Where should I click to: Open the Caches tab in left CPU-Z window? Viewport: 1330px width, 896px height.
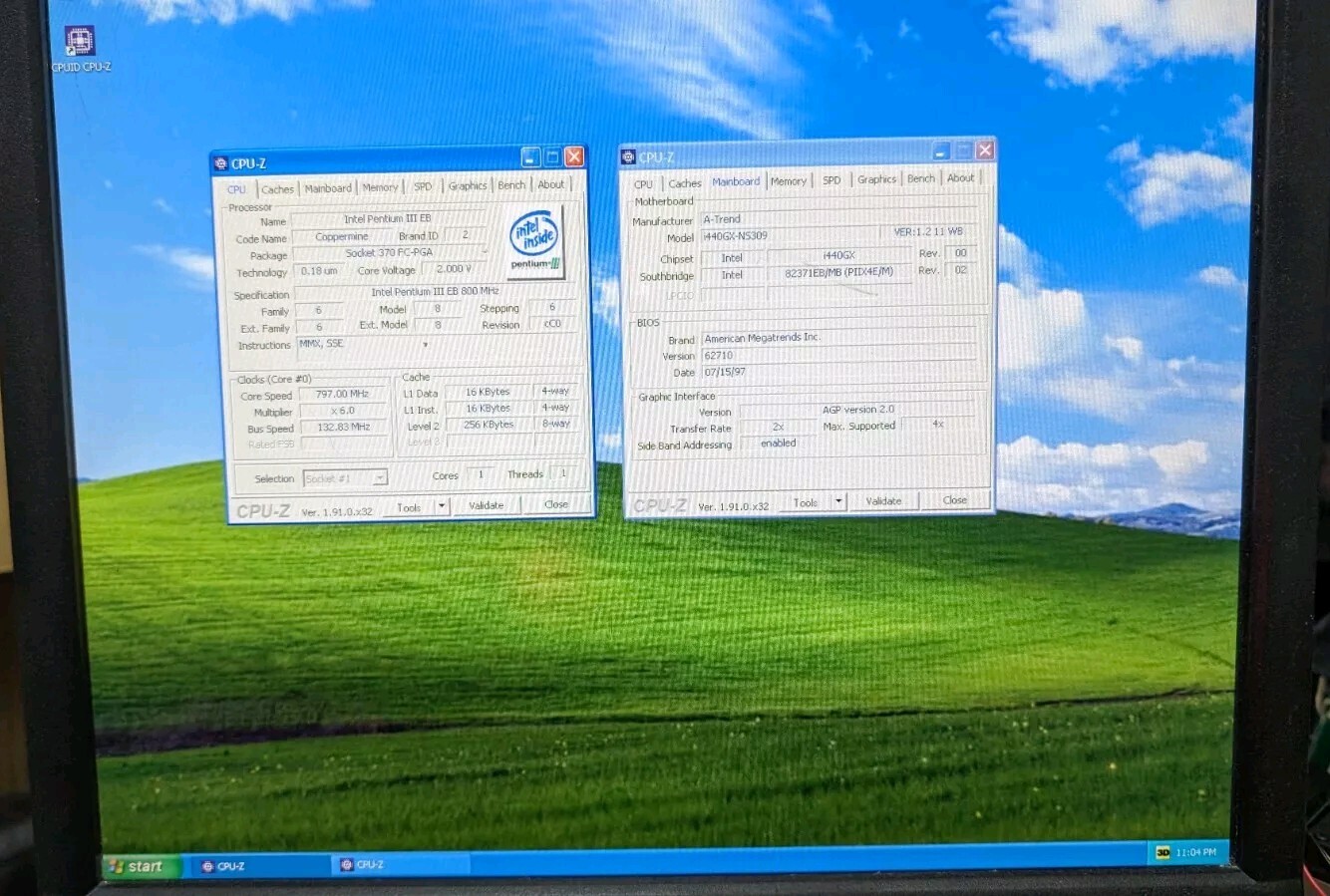(277, 188)
